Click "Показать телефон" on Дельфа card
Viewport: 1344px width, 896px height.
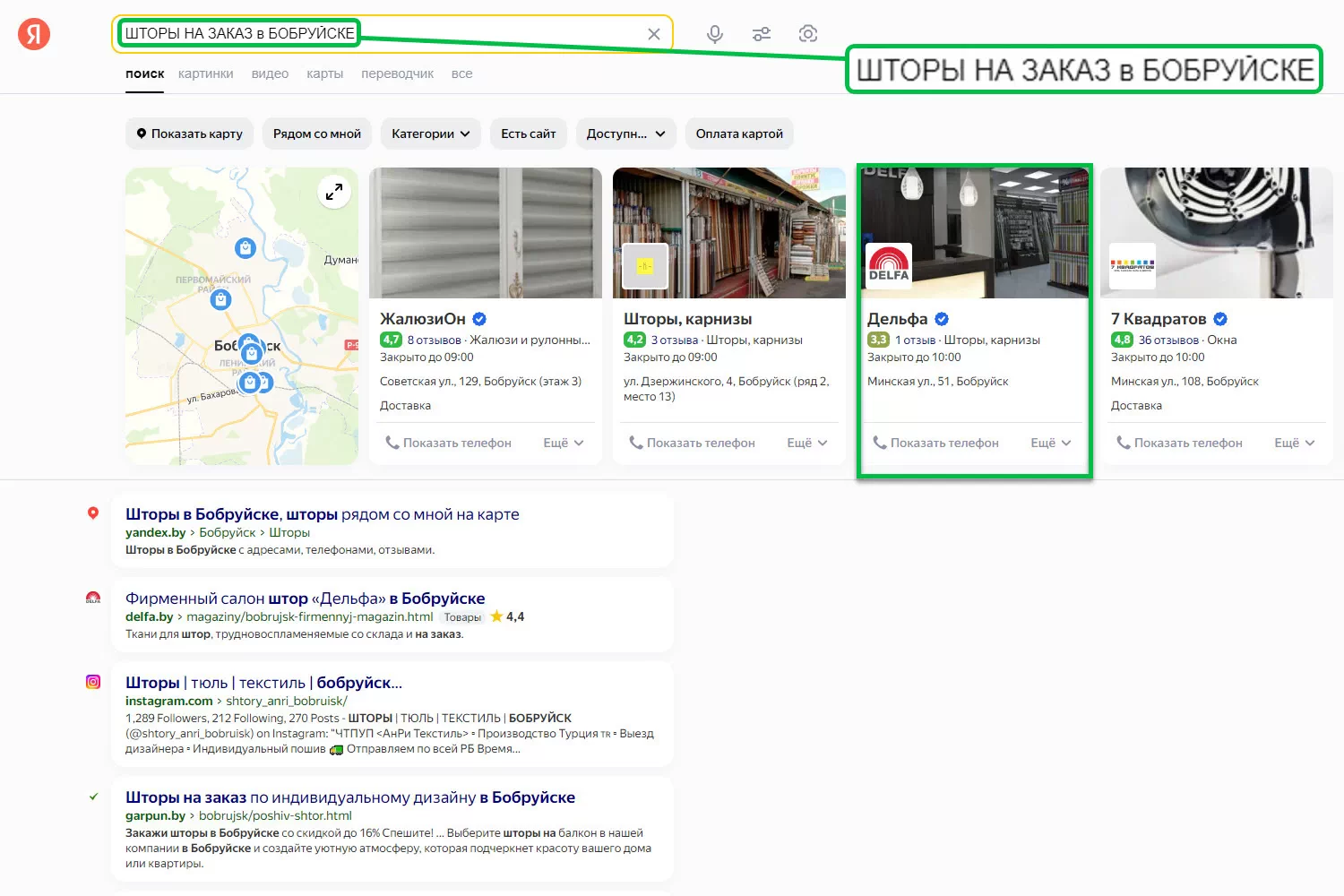935,443
